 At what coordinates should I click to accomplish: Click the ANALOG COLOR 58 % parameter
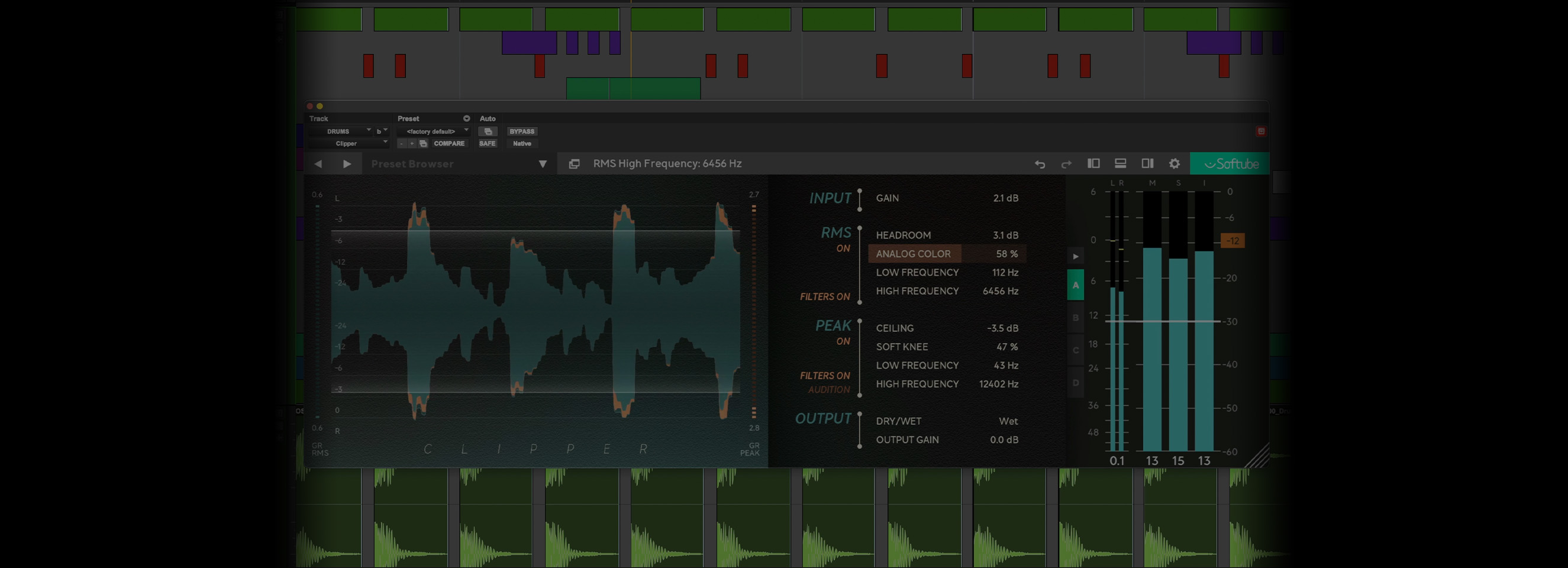(947, 254)
